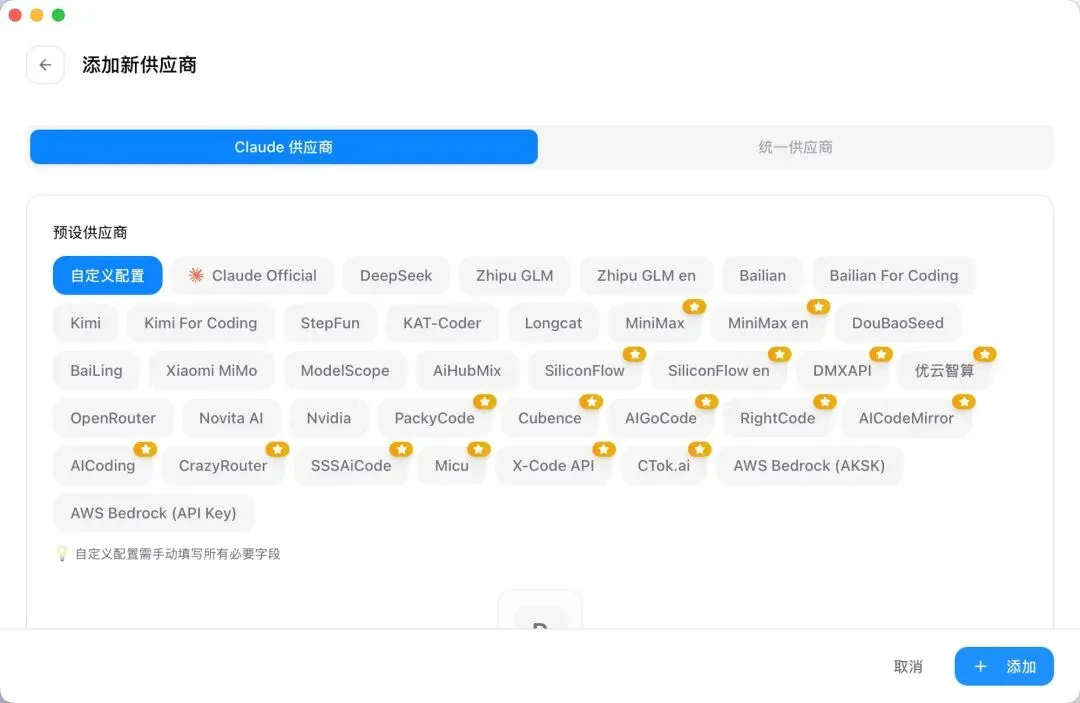Click the 添加 button
Viewport: 1080px width, 703px height.
pos(1004,667)
